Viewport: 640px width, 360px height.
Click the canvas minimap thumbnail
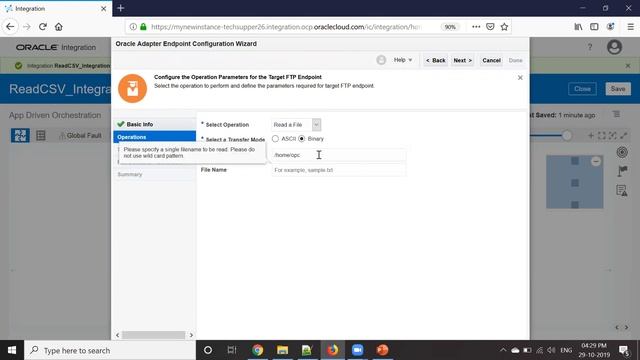(575, 182)
